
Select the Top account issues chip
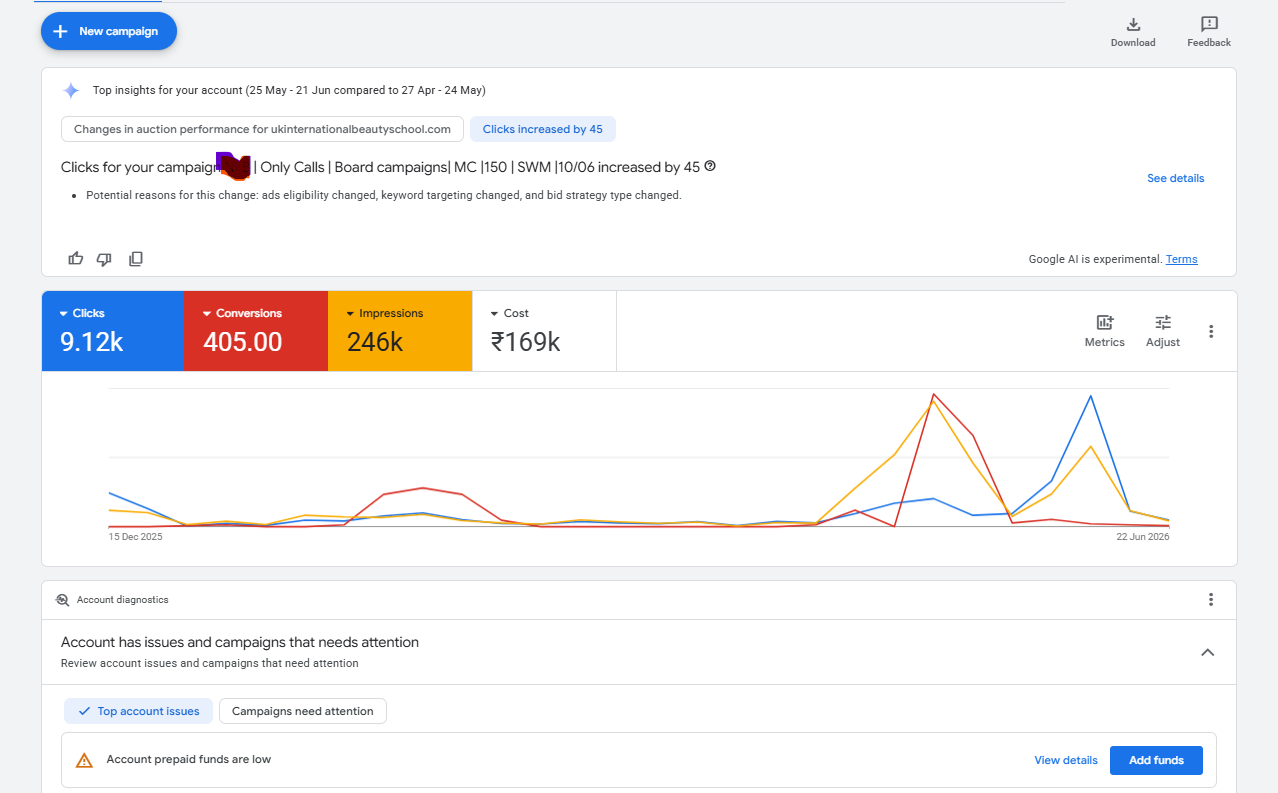click(138, 711)
